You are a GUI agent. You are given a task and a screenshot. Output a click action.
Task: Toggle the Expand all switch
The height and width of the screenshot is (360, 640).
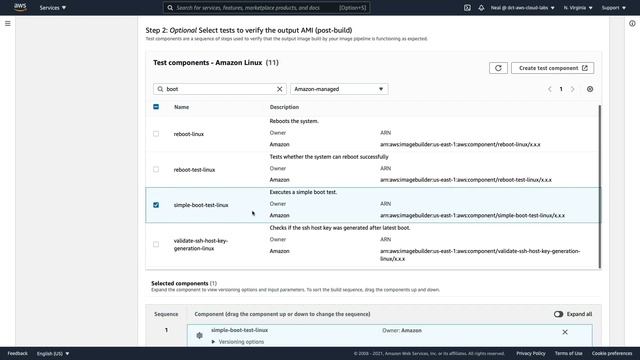558,314
